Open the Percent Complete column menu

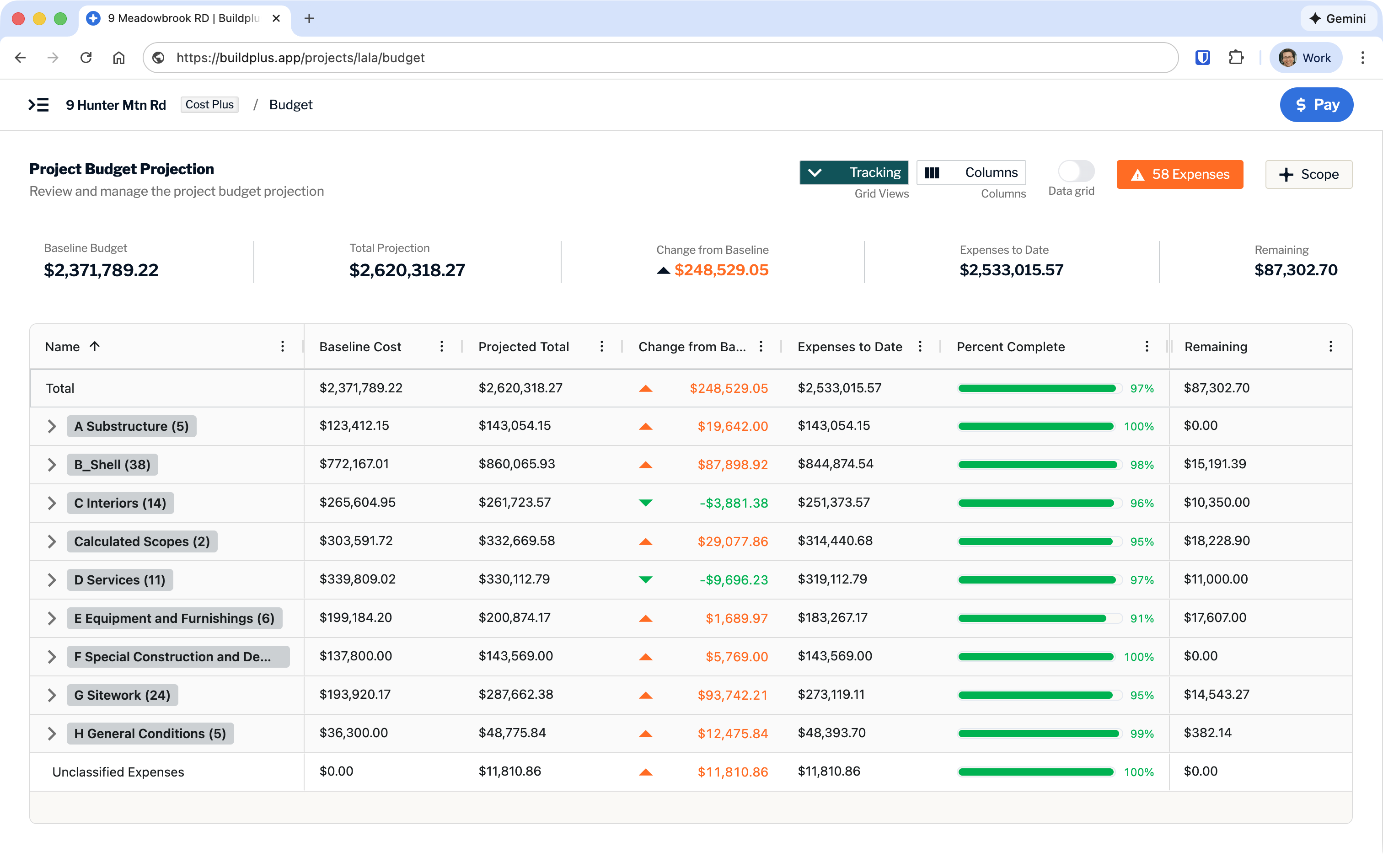pos(1147,346)
